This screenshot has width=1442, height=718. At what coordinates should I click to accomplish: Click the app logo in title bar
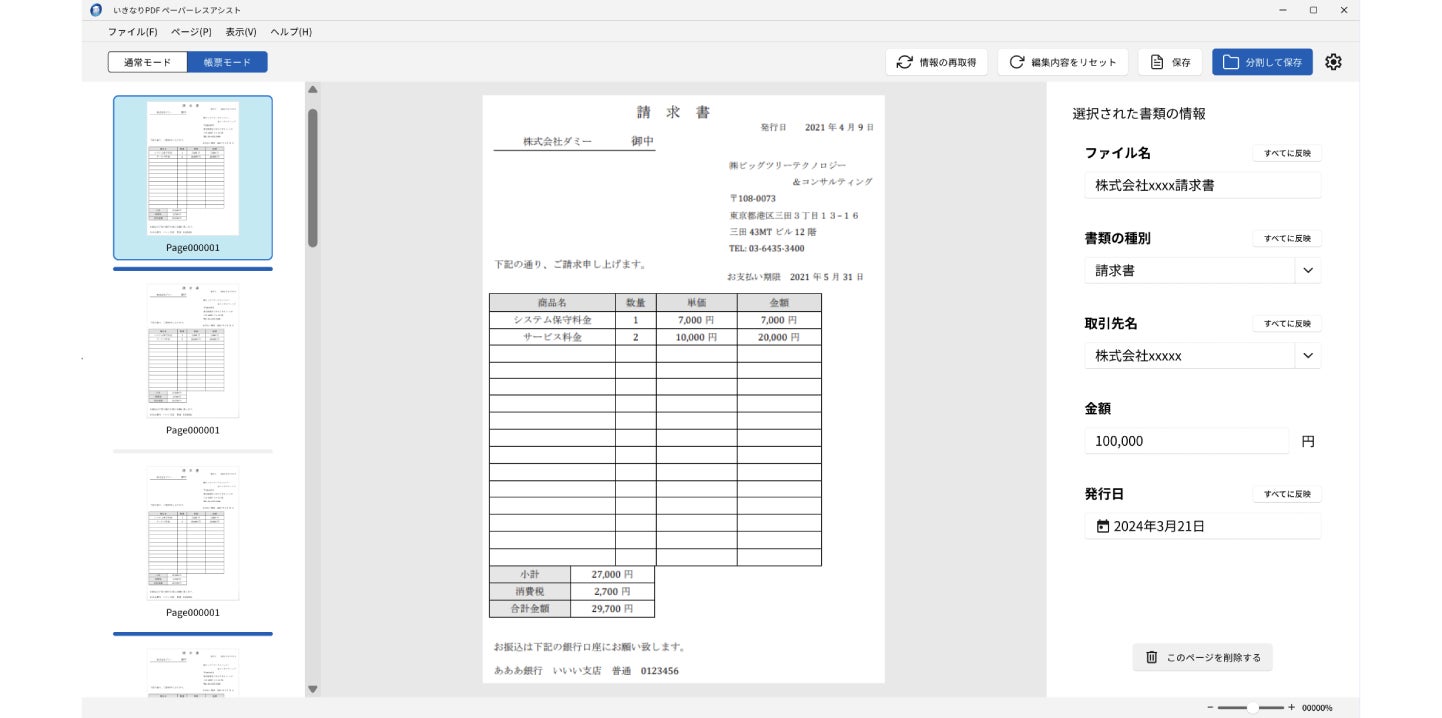coord(96,10)
